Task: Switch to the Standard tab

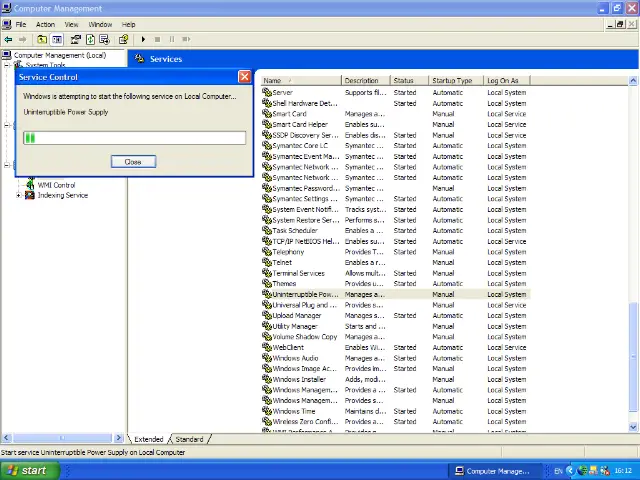Action: click(x=189, y=439)
